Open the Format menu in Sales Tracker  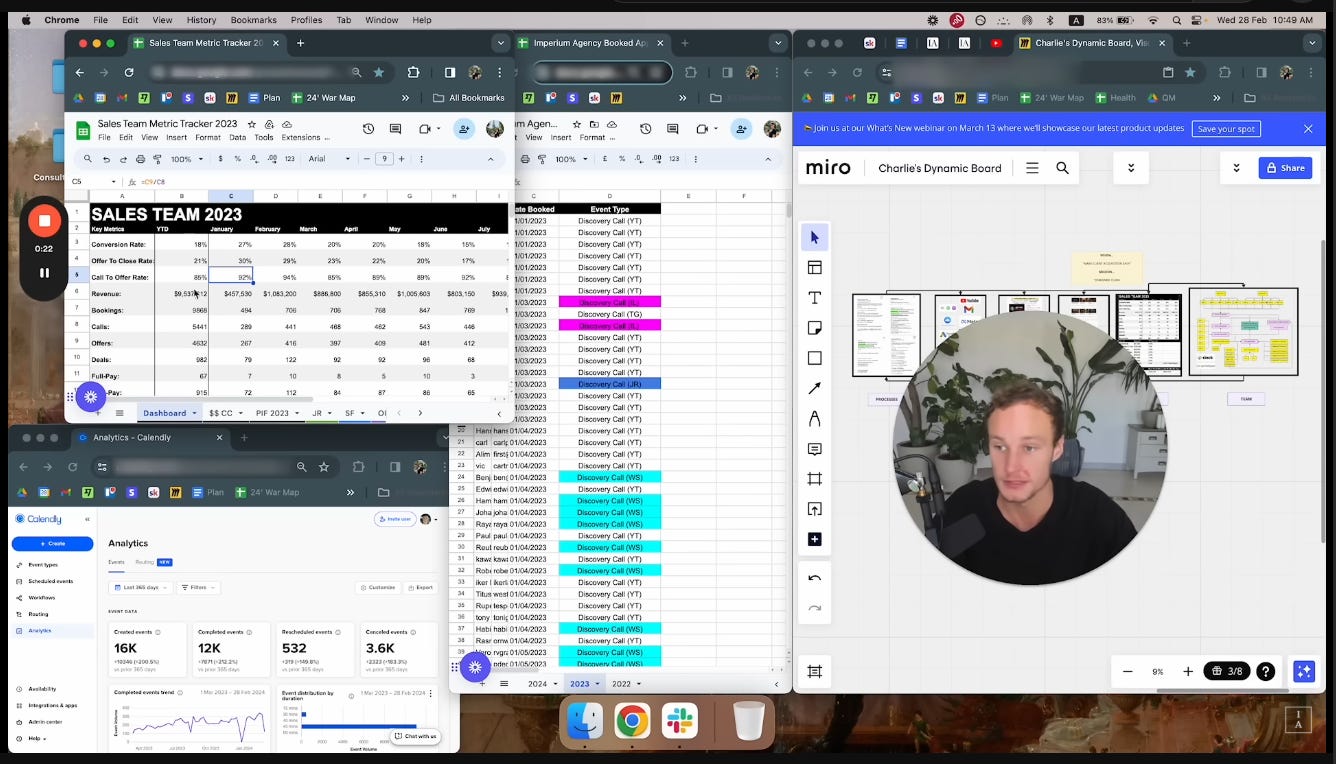tap(208, 138)
